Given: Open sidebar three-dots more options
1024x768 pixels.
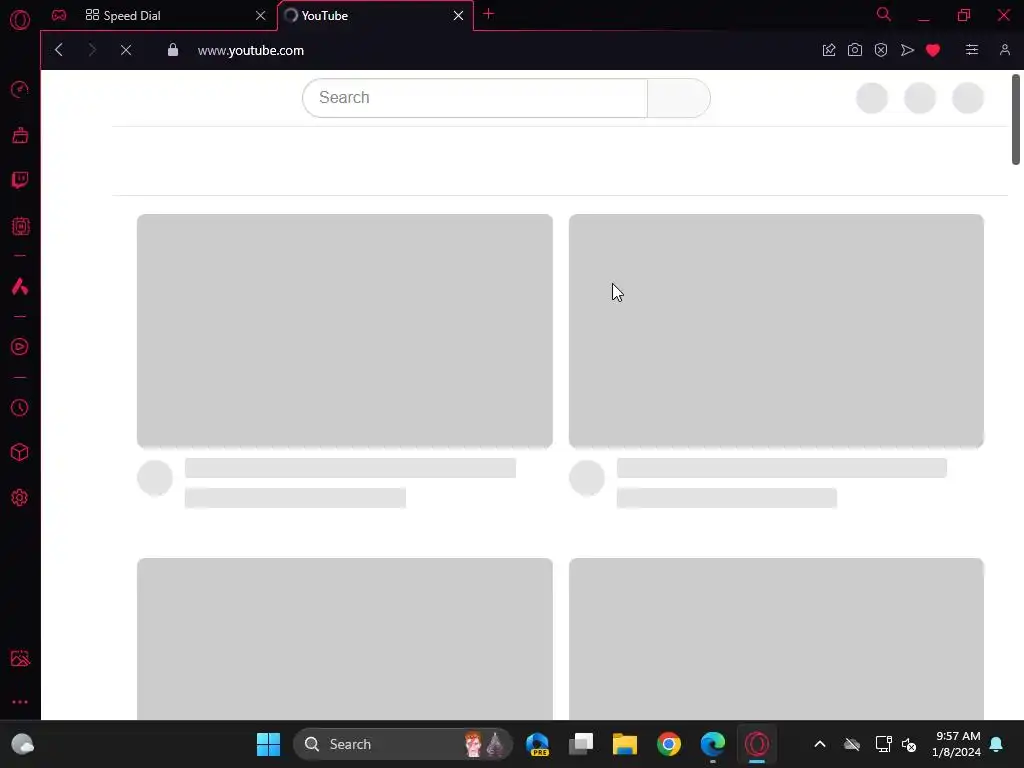Looking at the screenshot, I should tap(20, 702).
